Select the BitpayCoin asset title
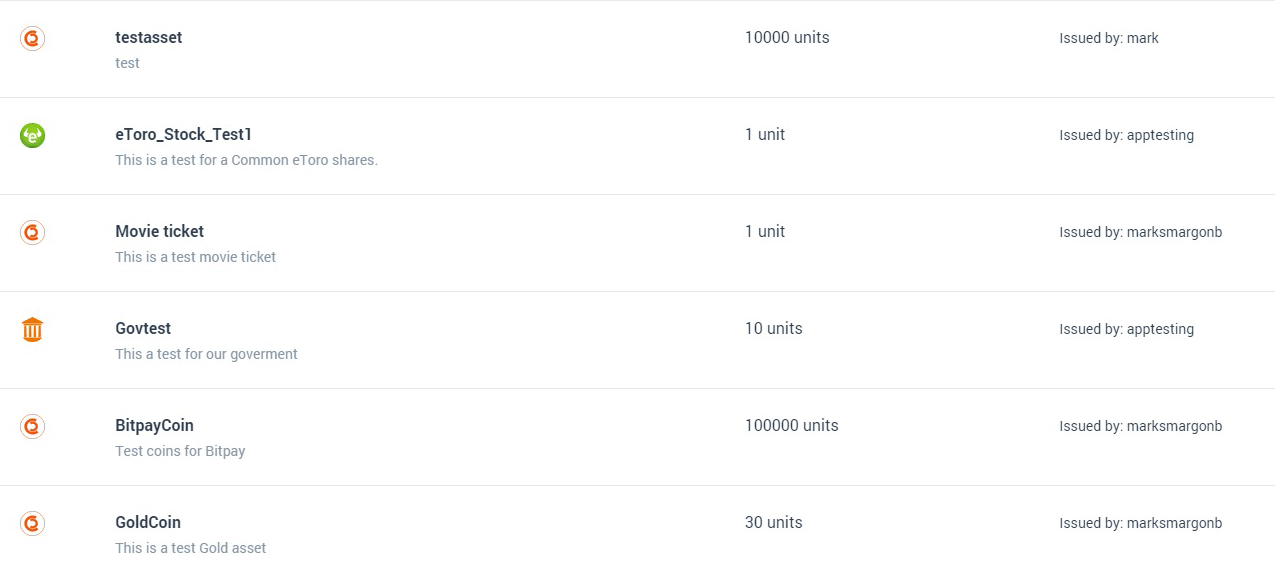Screen dimensions: 1275x582 (x=155, y=426)
